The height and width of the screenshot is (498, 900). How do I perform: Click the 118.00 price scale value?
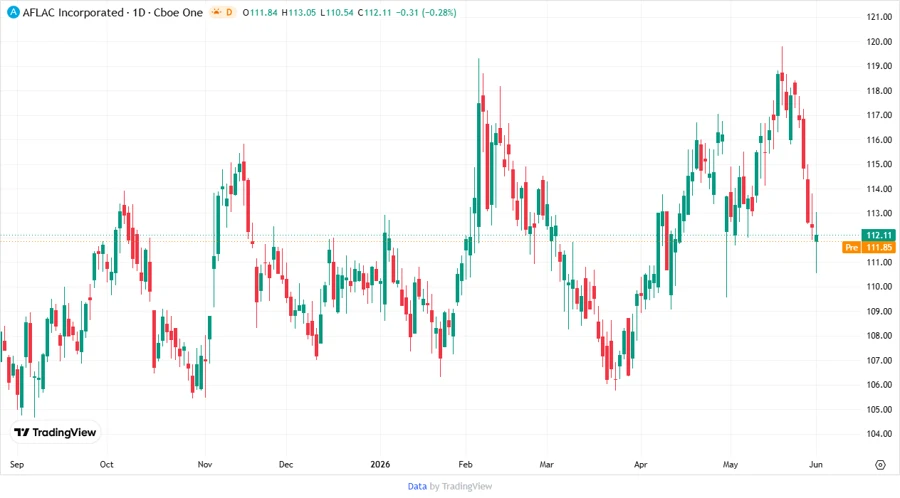879,91
